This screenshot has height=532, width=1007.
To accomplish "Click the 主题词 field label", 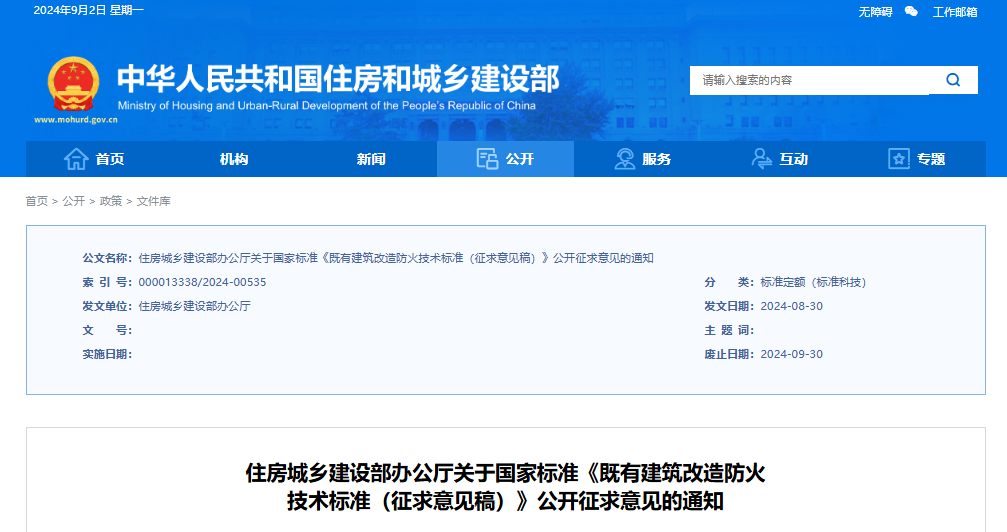I will click(729, 330).
